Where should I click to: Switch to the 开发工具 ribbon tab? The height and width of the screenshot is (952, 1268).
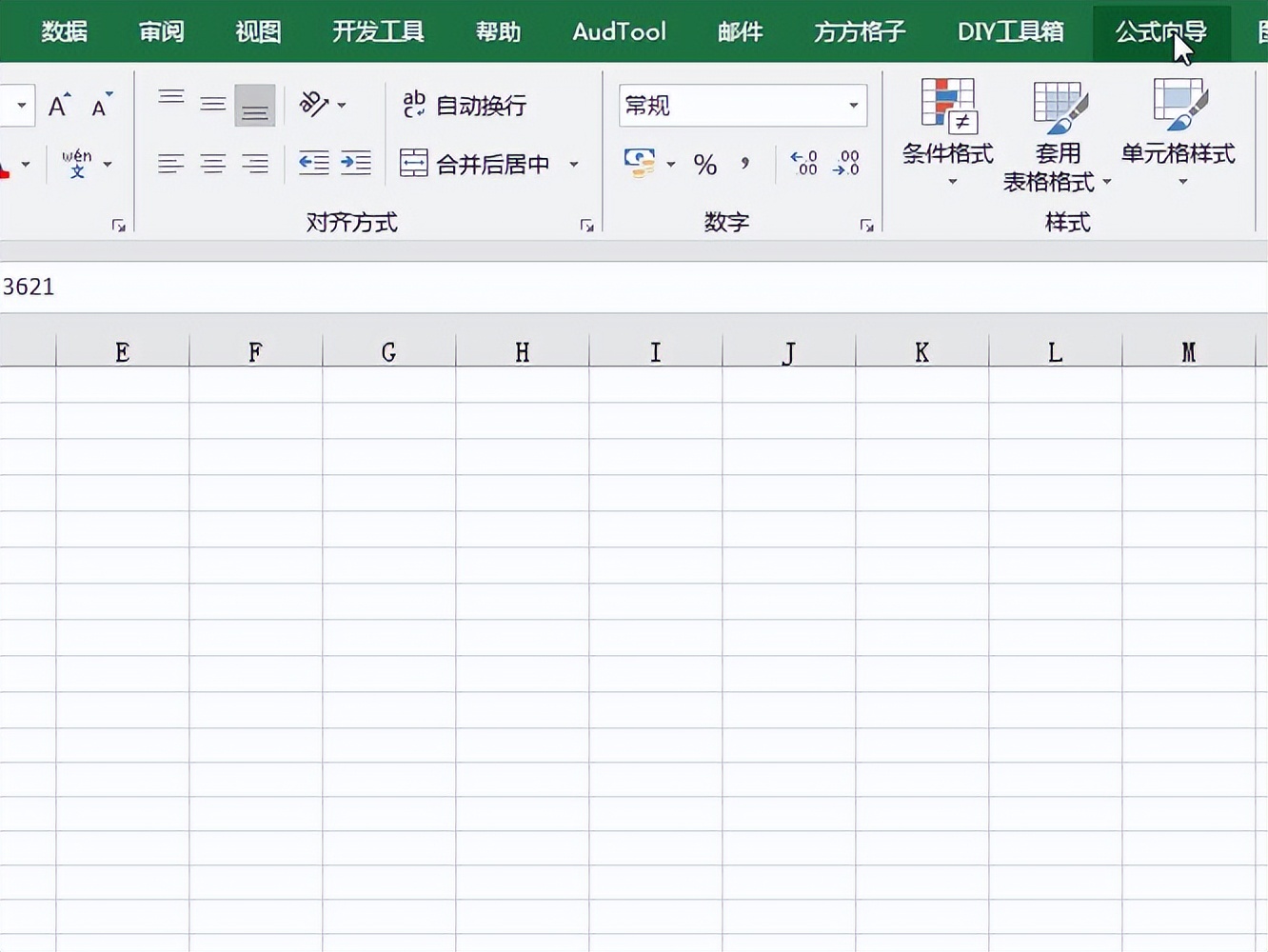378,31
